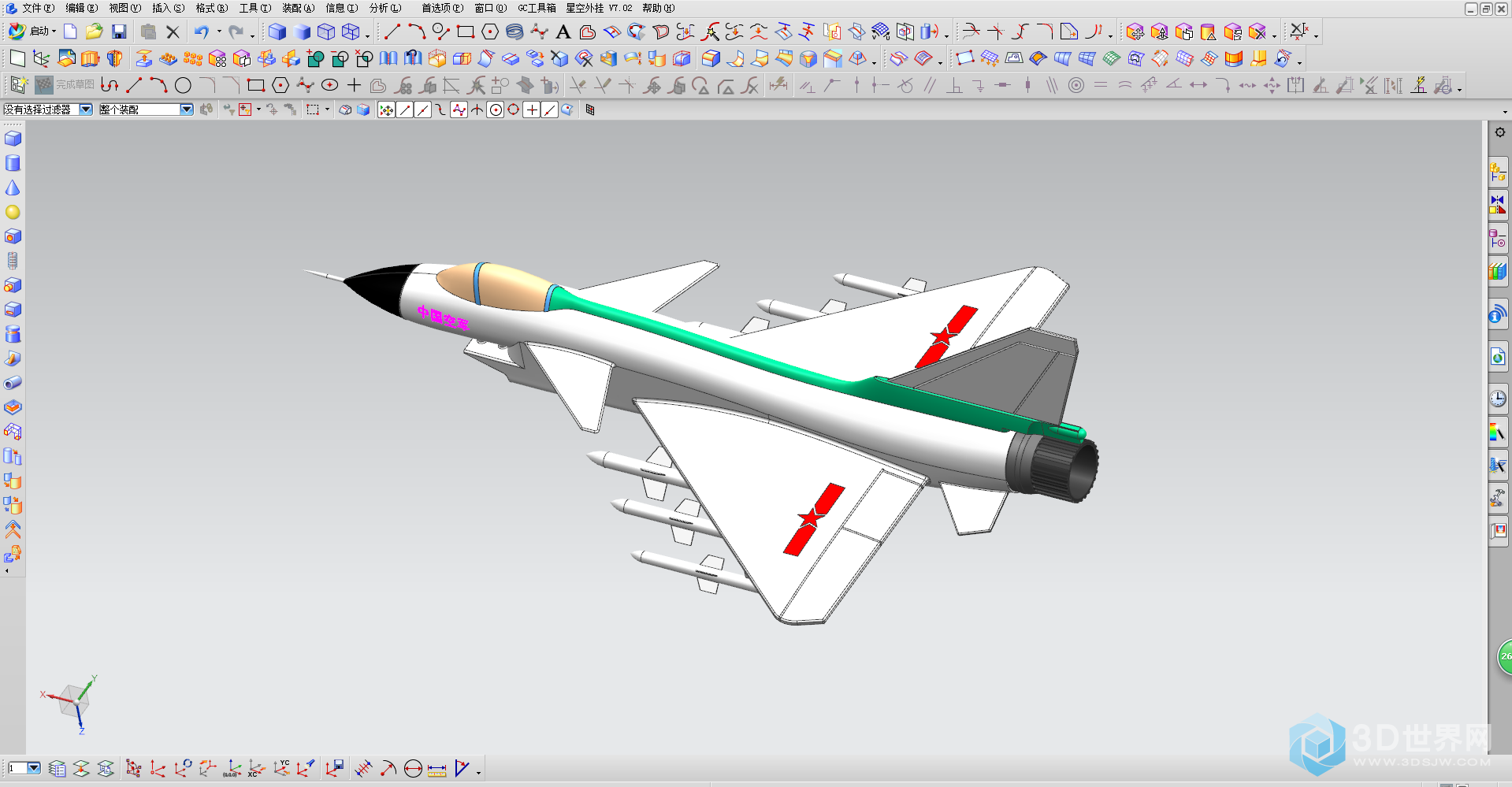Image resolution: width=1512 pixels, height=787 pixels.
Task: Select the Rectangle curve tool
Action: (x=466, y=32)
